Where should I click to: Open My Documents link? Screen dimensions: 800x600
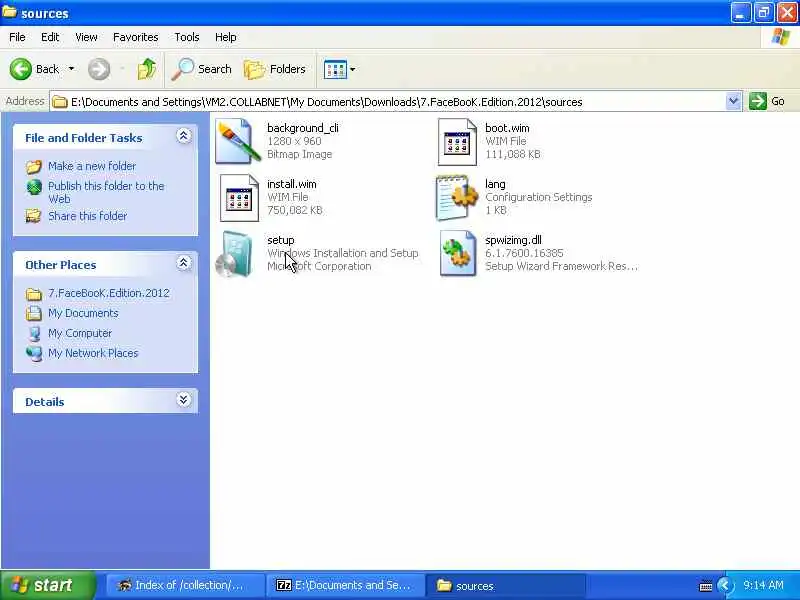83,313
